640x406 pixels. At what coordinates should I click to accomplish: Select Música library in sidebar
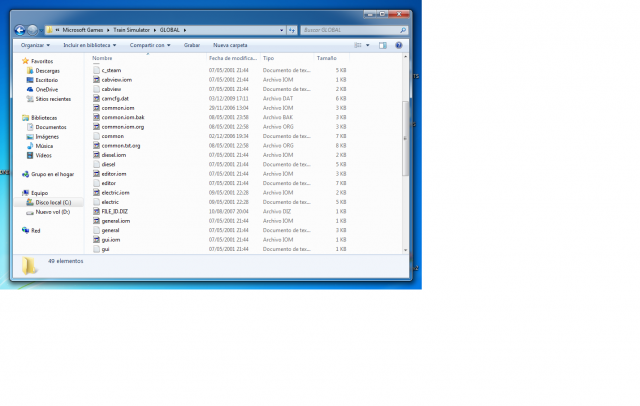click(45, 146)
